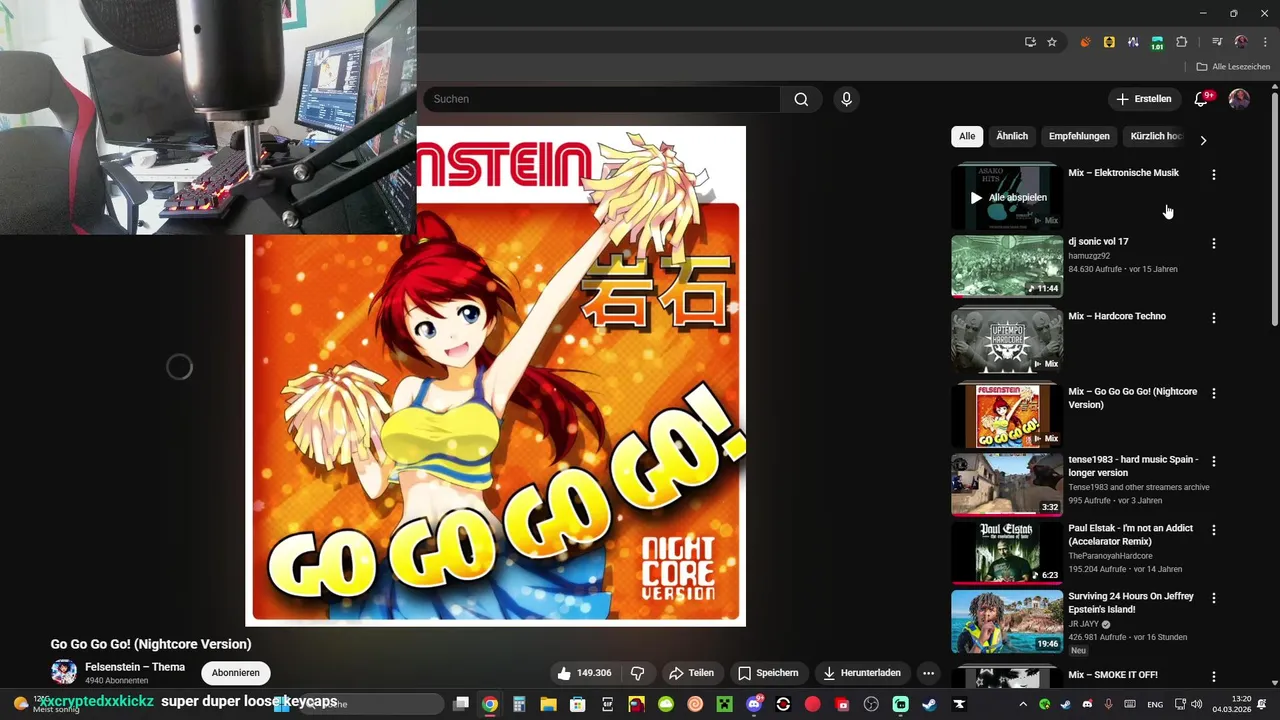Subscribe with the Abonnieren button
This screenshot has width=1280, height=720.
(x=236, y=673)
